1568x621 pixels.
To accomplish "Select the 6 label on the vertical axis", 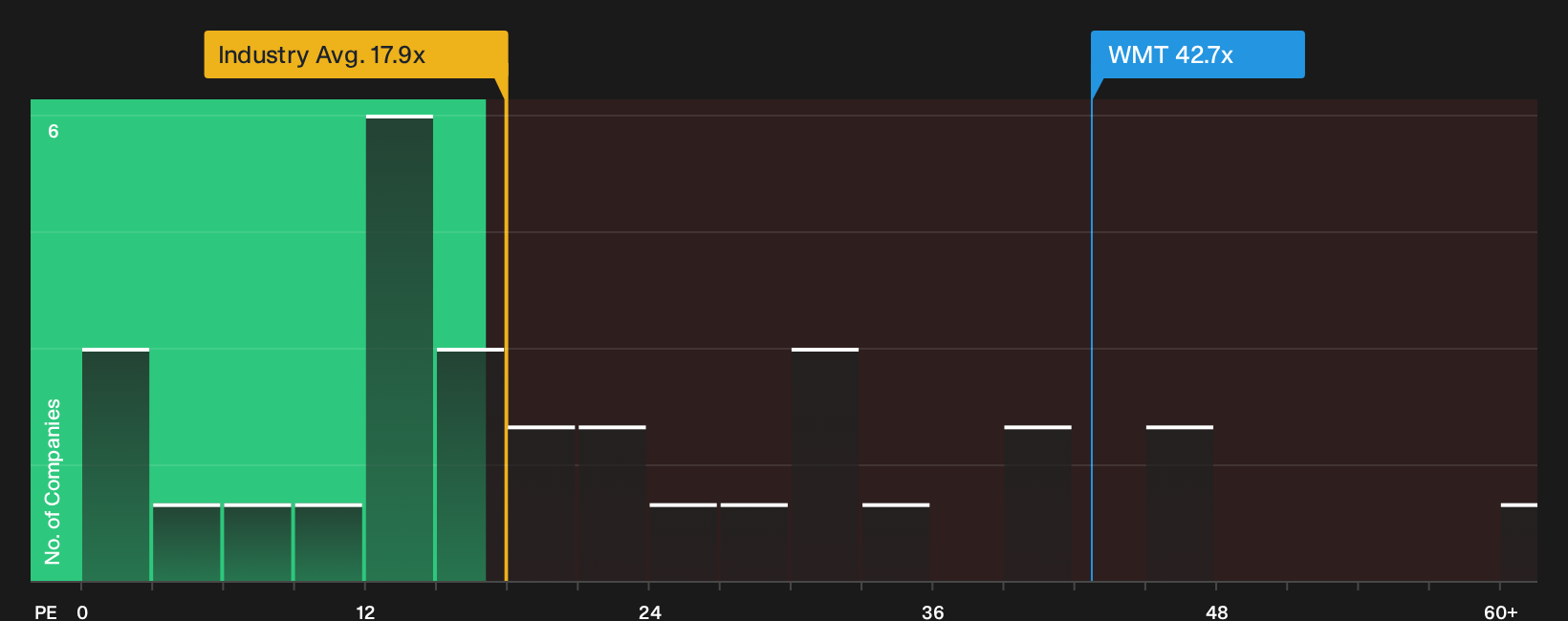I will [x=54, y=131].
